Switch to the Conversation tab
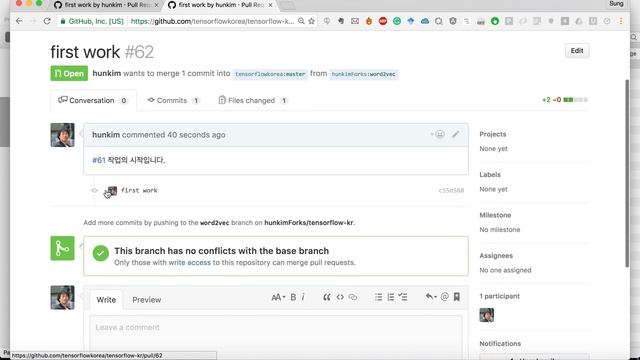640x360 pixels. coord(93,100)
